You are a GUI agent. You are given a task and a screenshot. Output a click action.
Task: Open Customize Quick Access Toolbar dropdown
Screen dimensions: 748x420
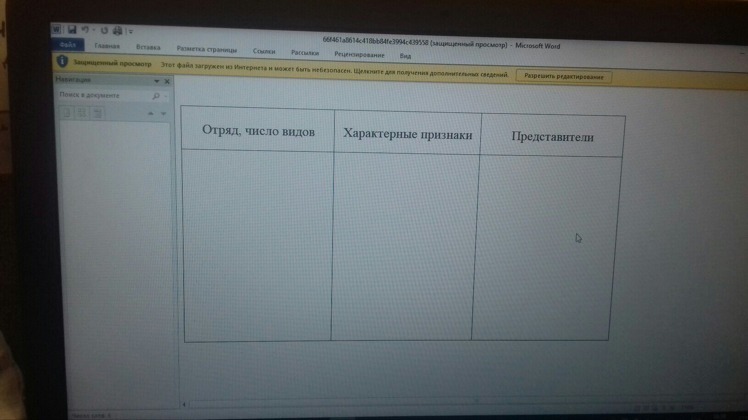[x=130, y=32]
